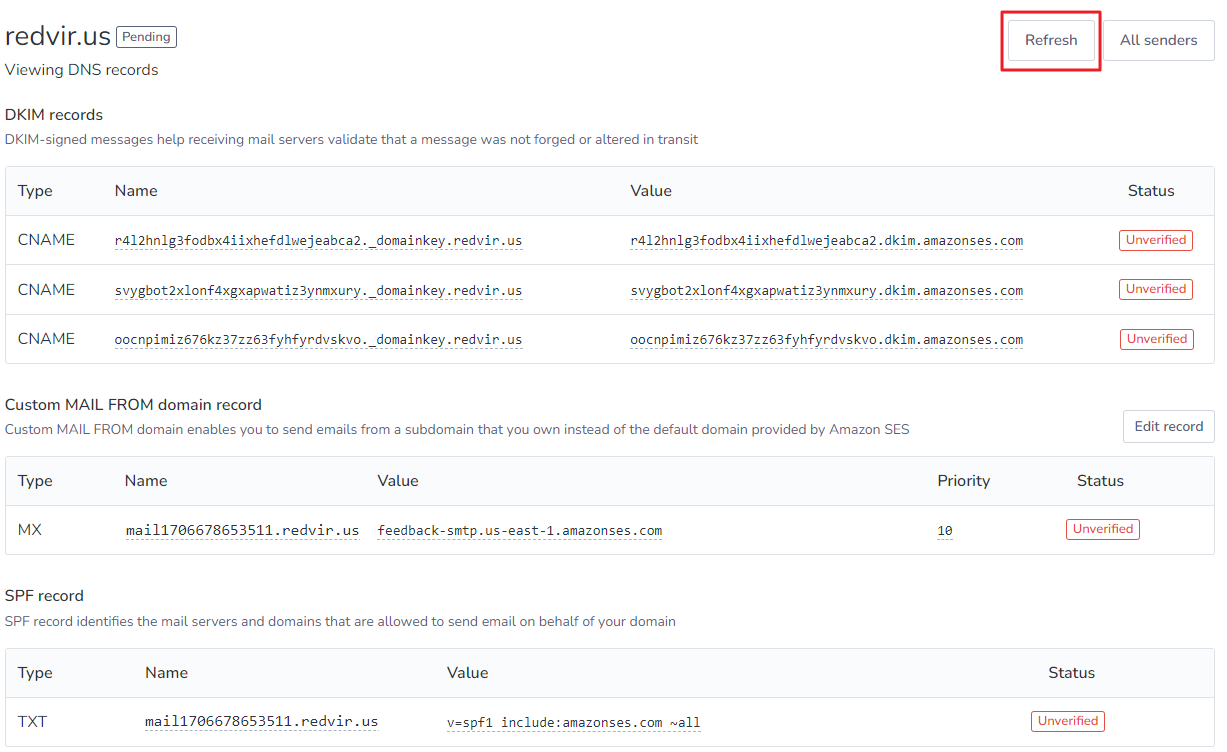The height and width of the screenshot is (752, 1227).
Task: Click Unverified badge on second DKIM row
Action: 1156,289
